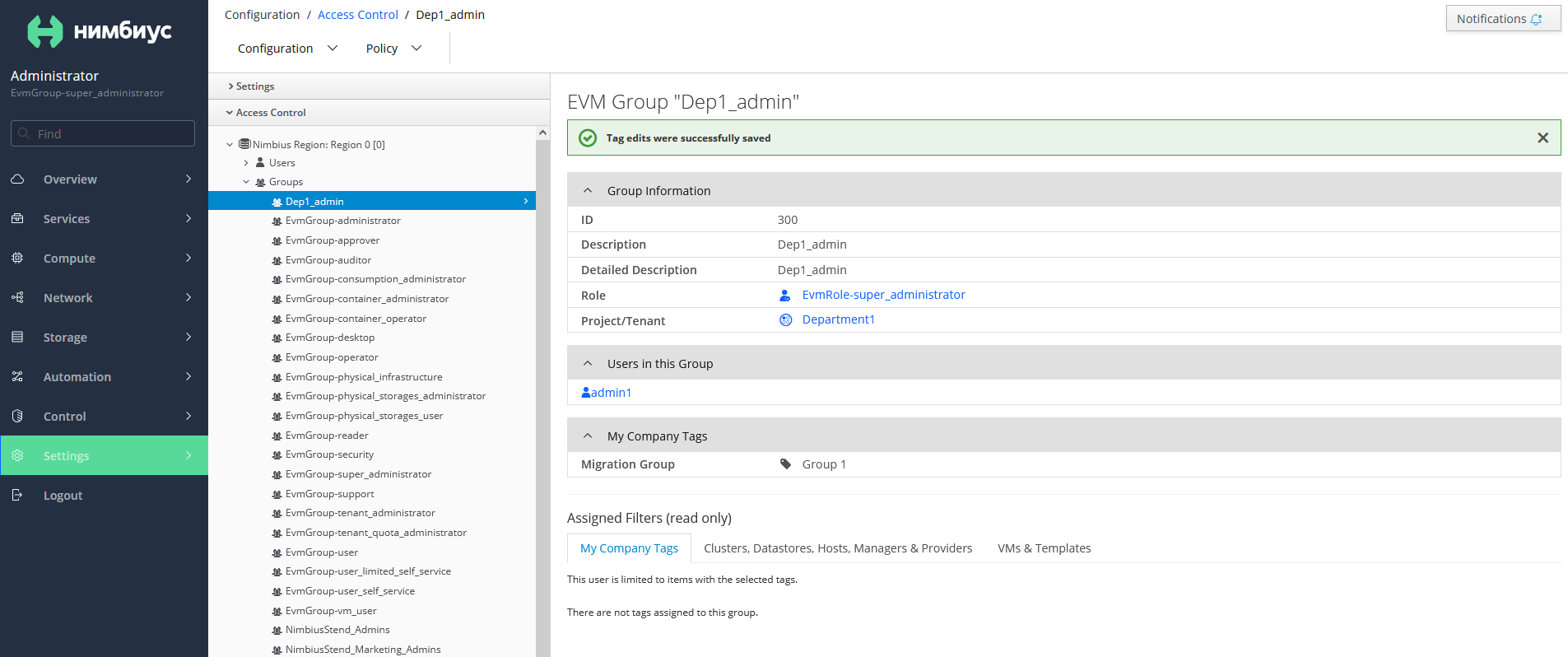Viewport: 1568px width, 657px height.
Task: Collapse the Access Control accordion section
Action: [x=379, y=112]
